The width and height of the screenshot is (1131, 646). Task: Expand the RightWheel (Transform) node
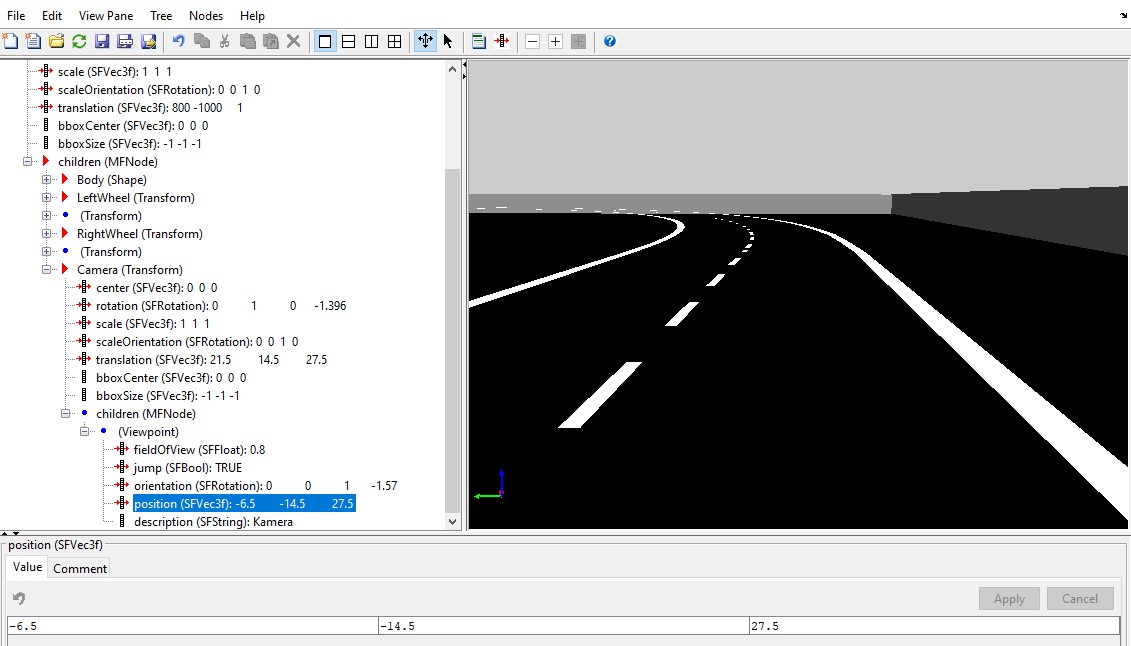[47, 234]
